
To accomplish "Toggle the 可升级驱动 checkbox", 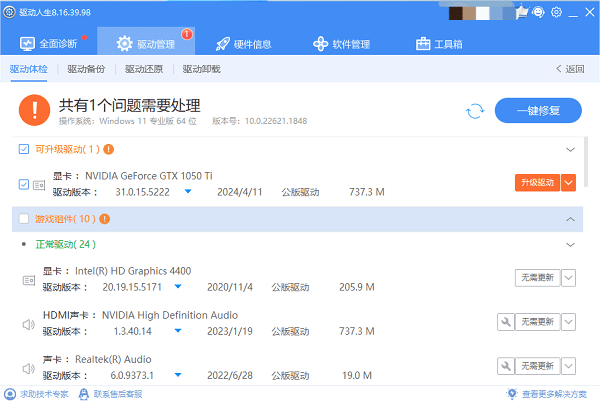I will click(25, 149).
